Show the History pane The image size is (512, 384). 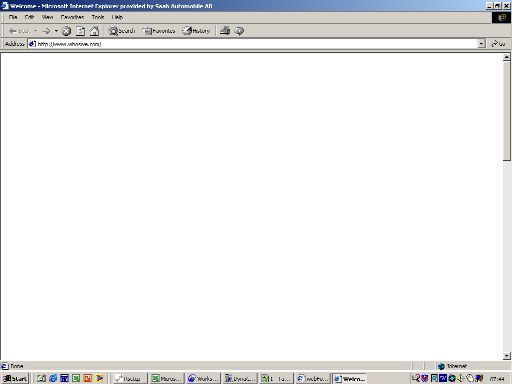(x=196, y=31)
